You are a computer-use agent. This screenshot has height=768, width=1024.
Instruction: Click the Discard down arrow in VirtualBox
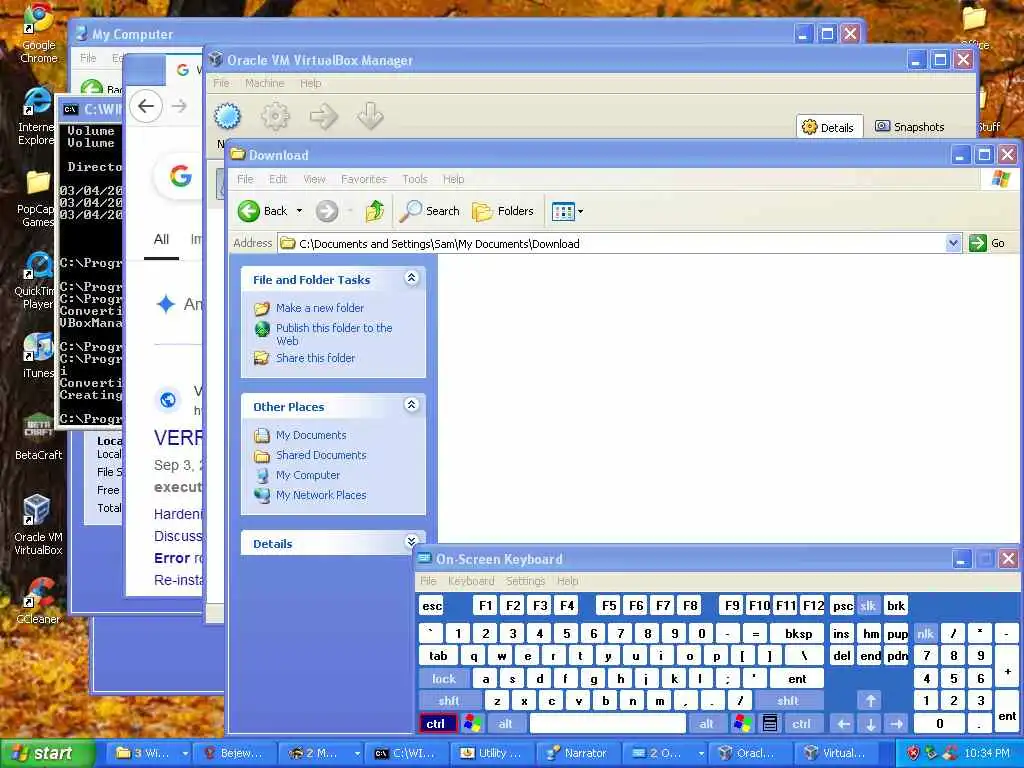coord(370,116)
